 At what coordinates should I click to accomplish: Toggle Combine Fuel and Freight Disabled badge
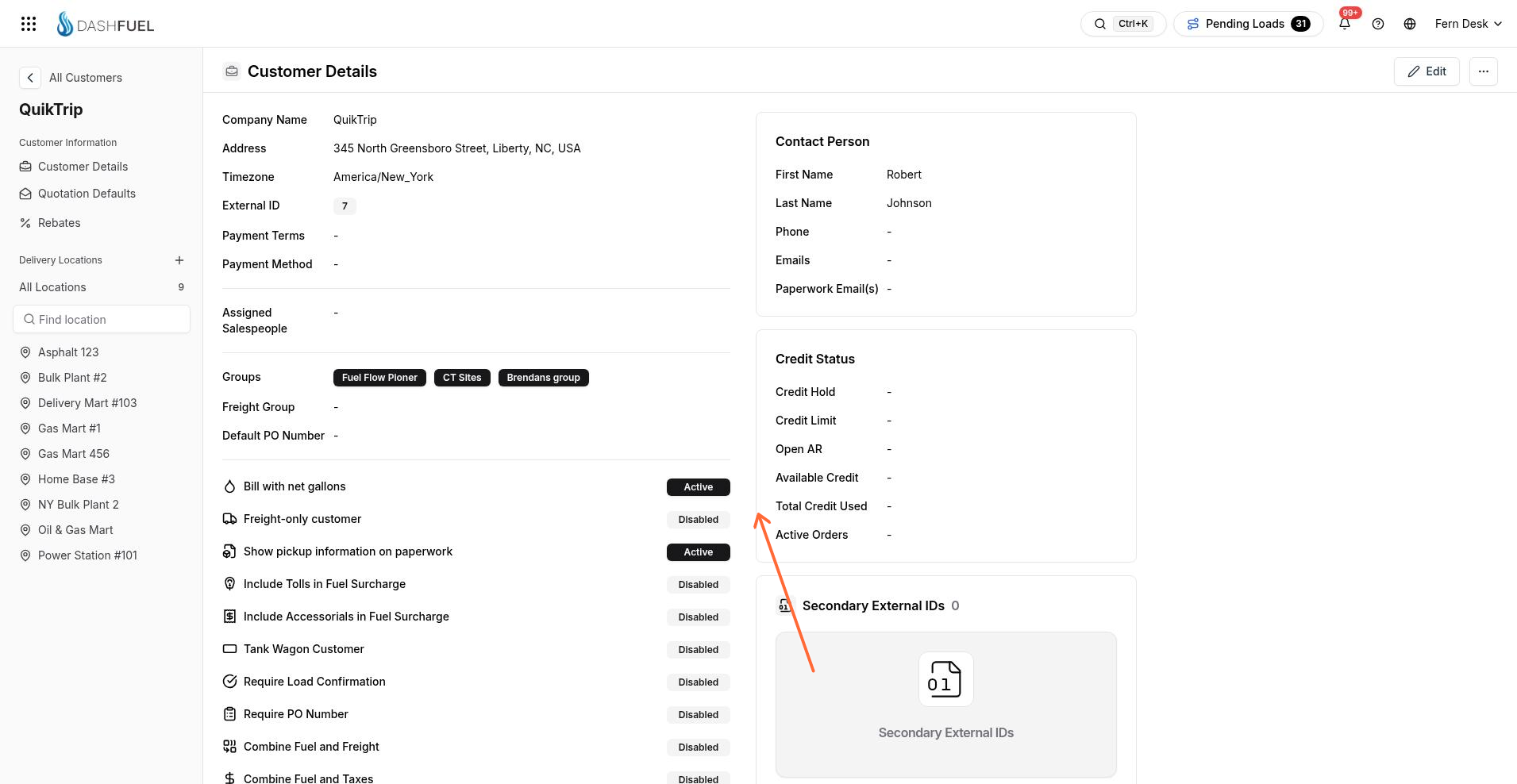698,747
